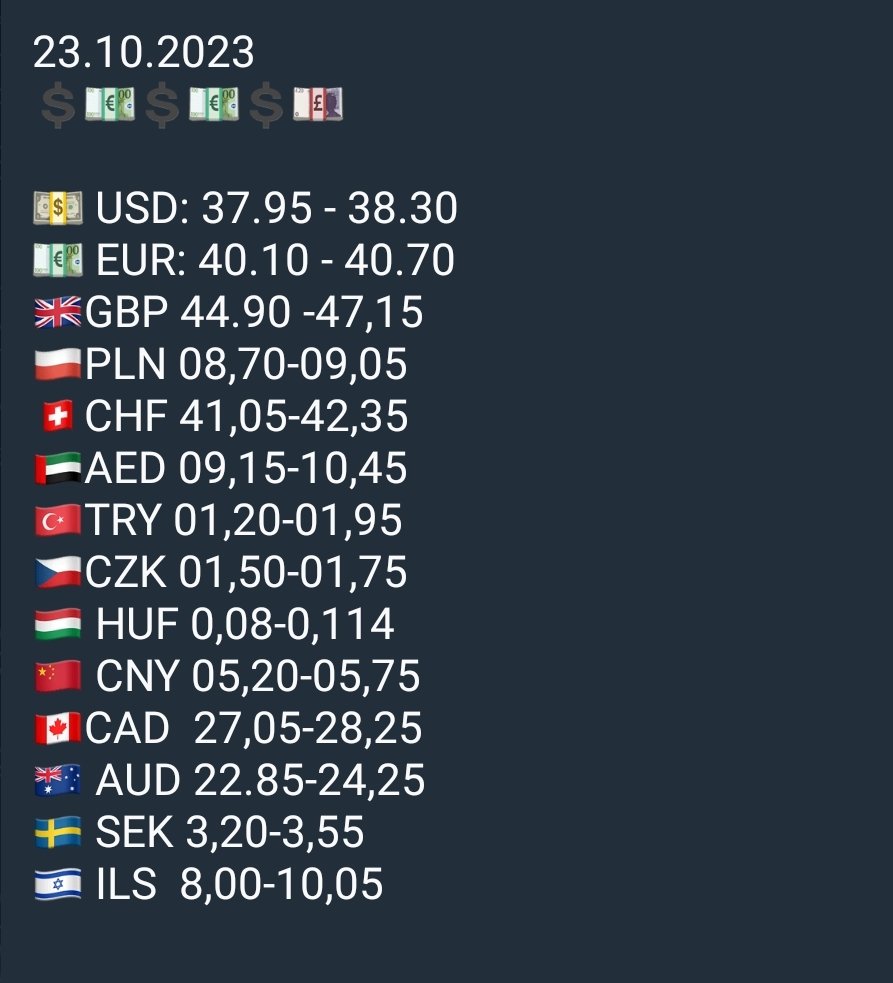The width and height of the screenshot is (893, 983).
Task: Click the Czech flag next to CZK
Action: [58, 573]
